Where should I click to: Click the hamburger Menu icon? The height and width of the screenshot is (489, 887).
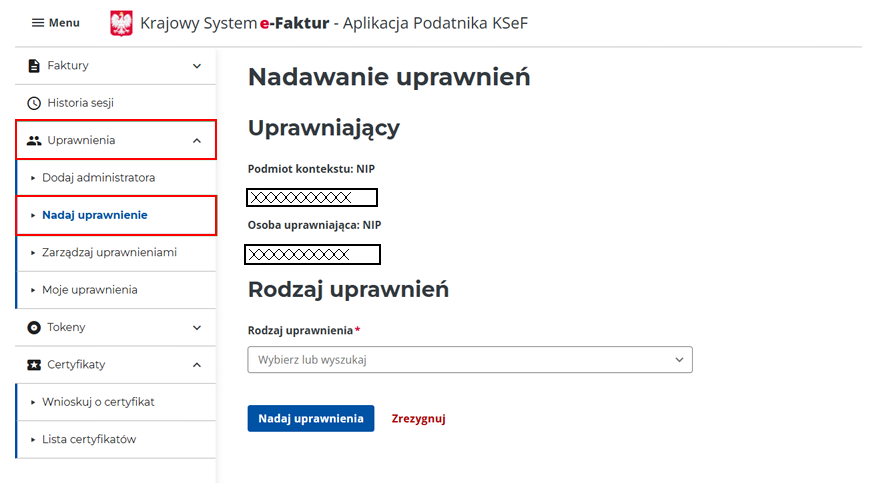pyautogui.click(x=38, y=23)
